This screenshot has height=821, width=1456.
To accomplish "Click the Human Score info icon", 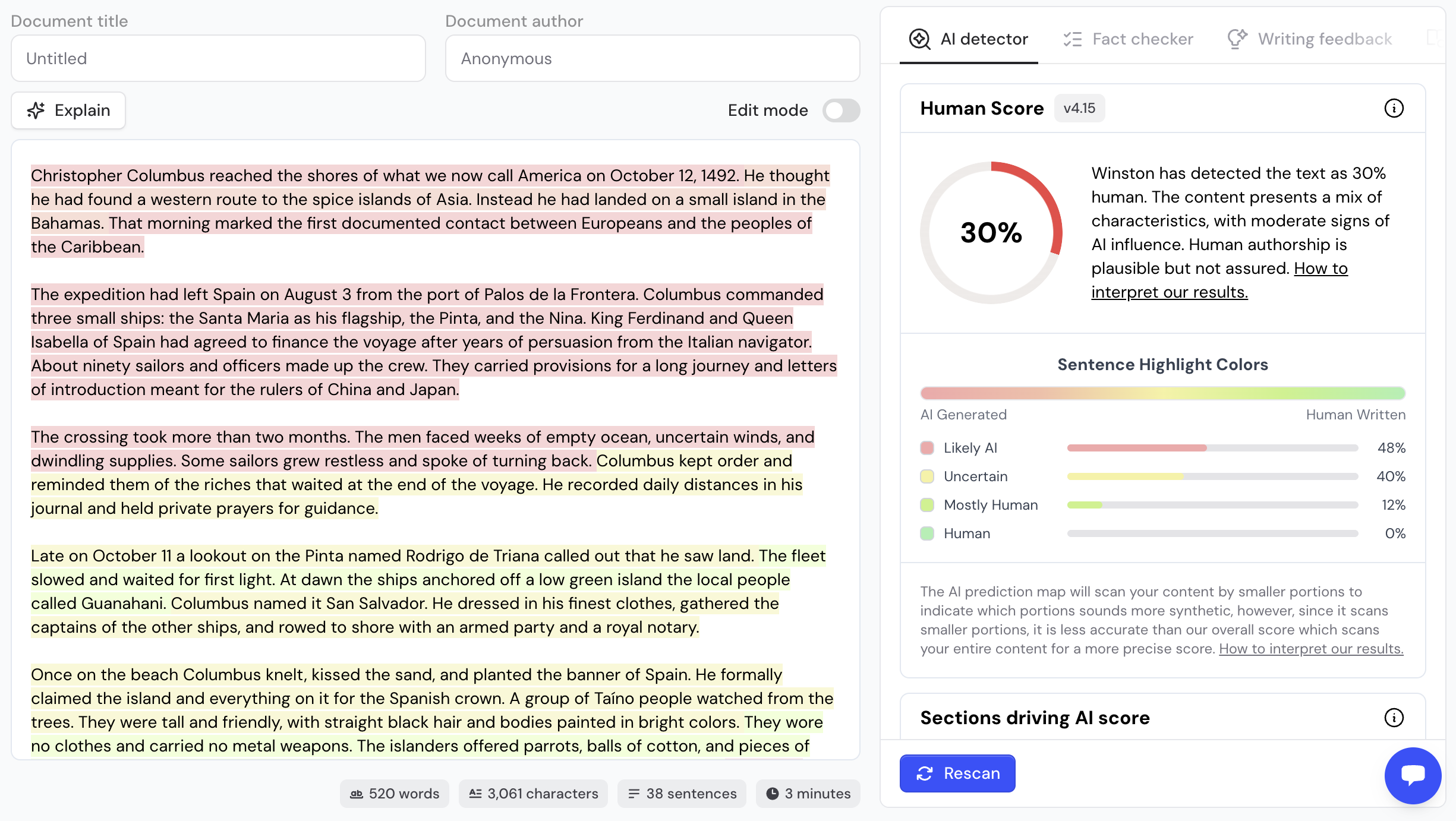I will pos(1394,108).
